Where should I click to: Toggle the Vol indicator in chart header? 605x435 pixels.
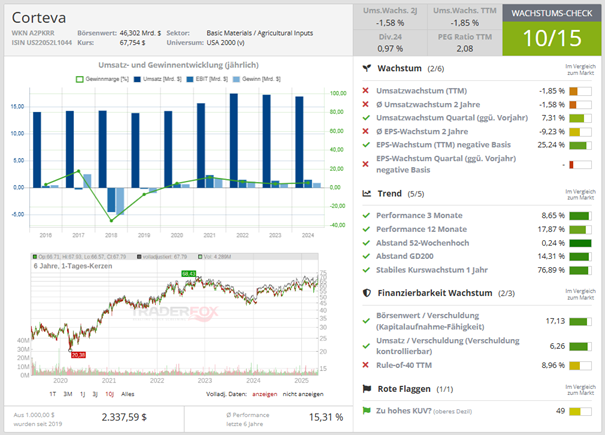(215, 257)
